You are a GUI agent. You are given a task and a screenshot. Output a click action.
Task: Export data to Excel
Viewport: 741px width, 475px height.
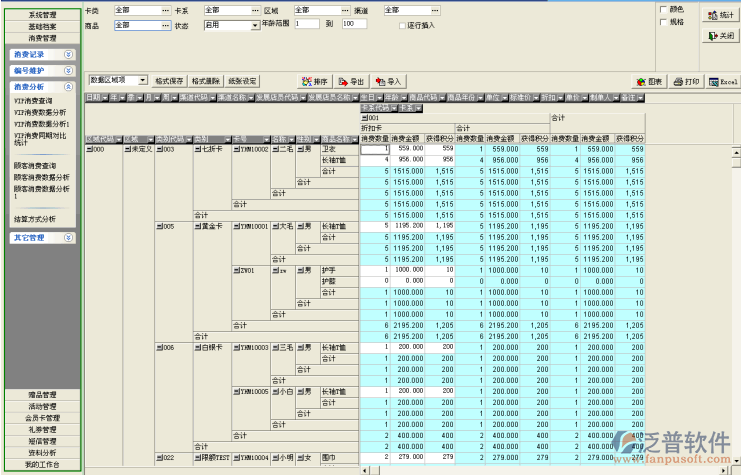point(722,81)
